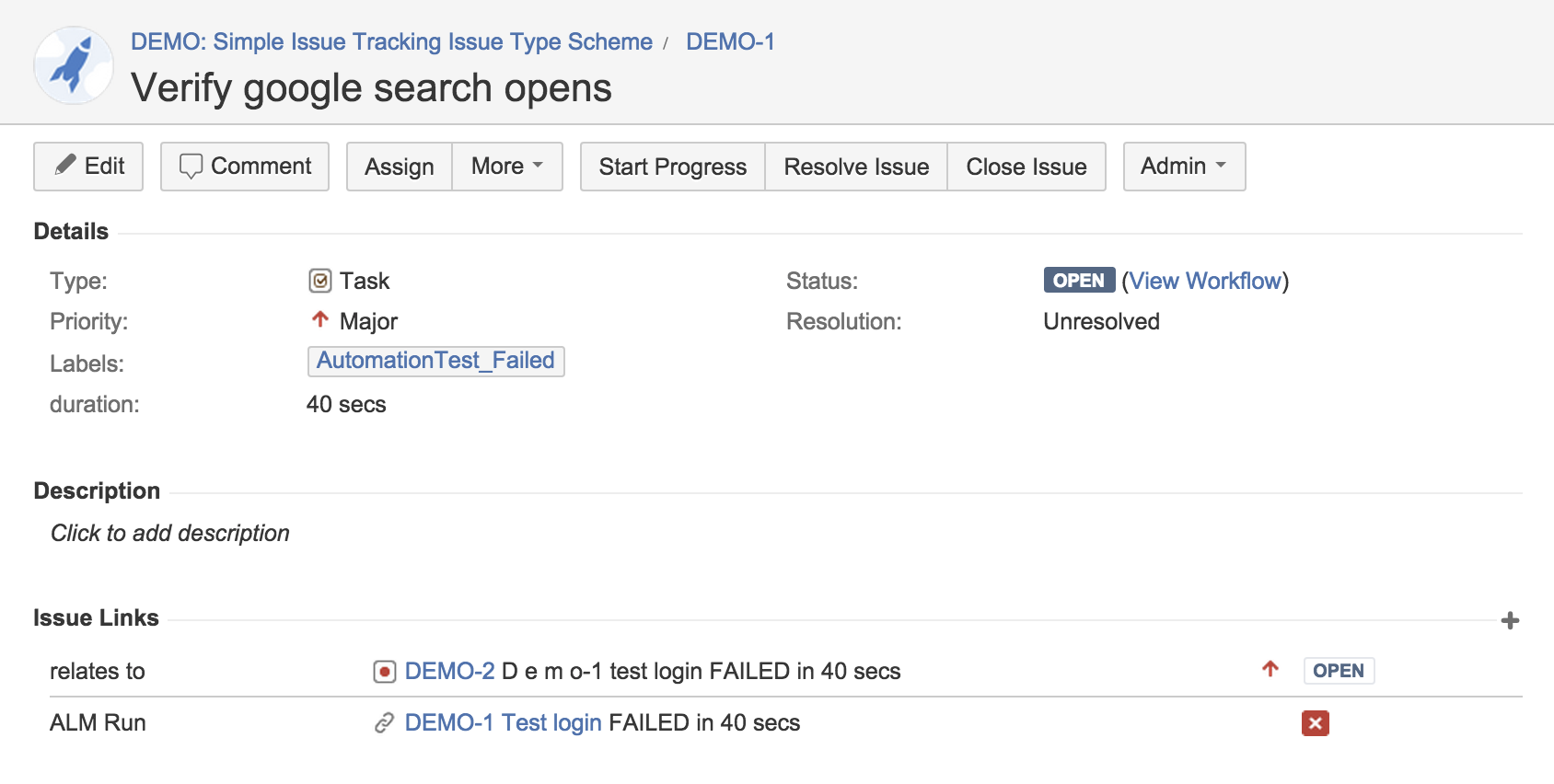The width and height of the screenshot is (1554, 784).
Task: Assign the issue
Action: pos(400,167)
